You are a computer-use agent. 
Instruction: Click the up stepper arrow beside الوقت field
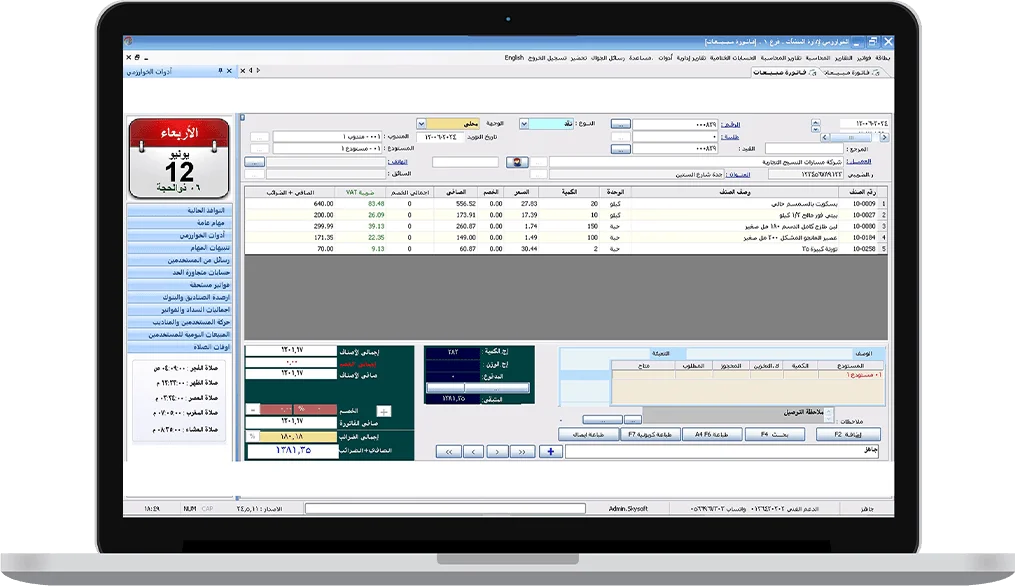click(815, 122)
